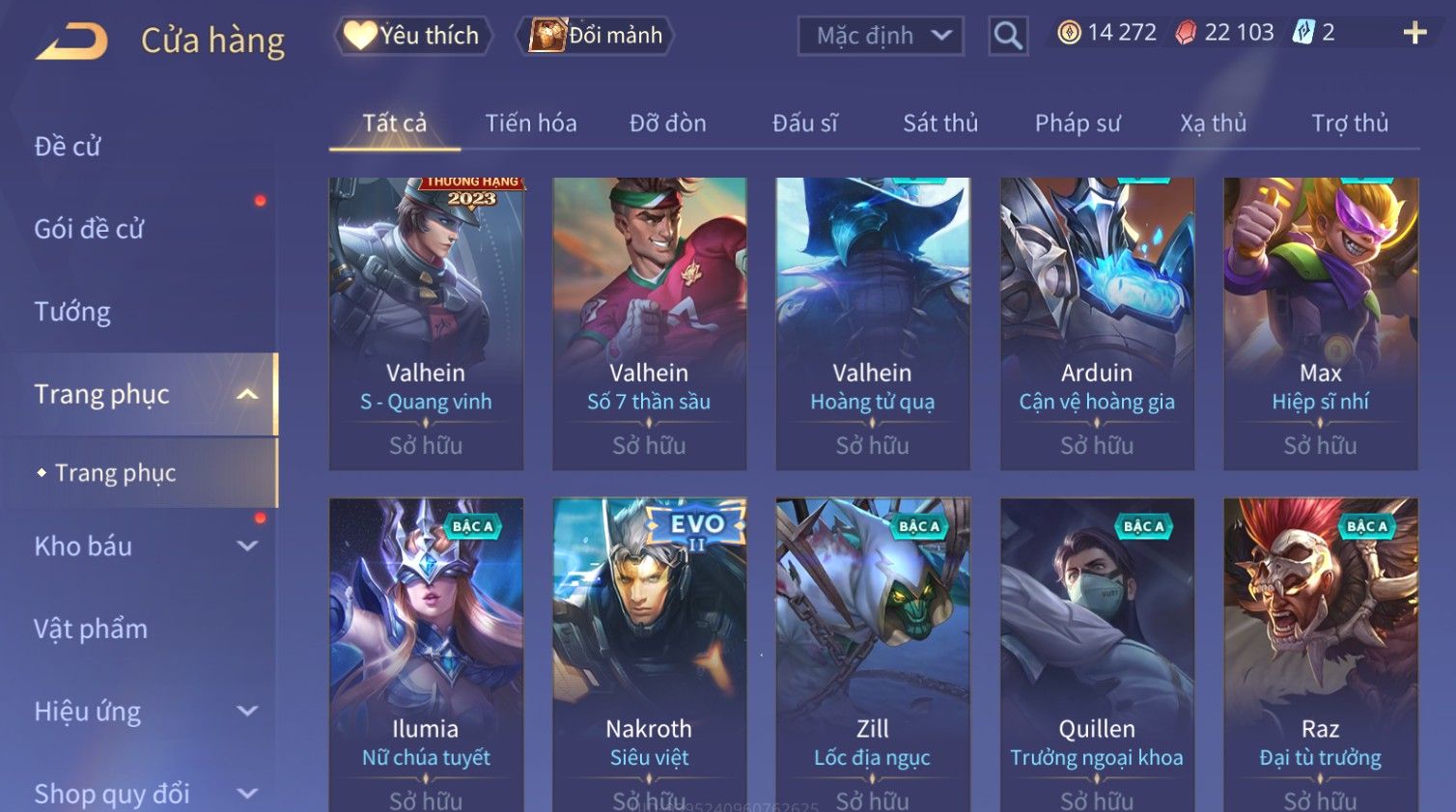This screenshot has height=812, width=1456.
Task: Add currency with the plus icon
Action: [x=1414, y=33]
